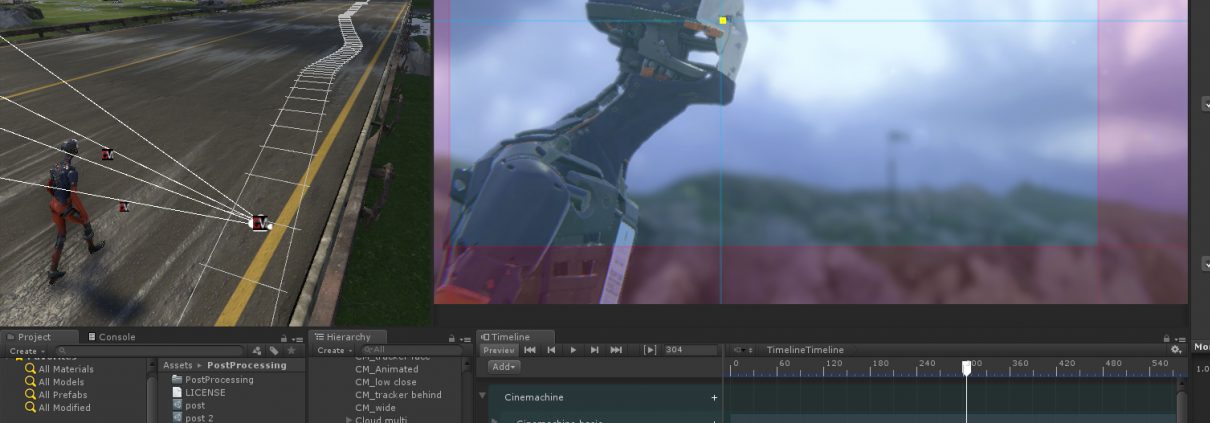The height and width of the screenshot is (423, 1210).
Task: Open the Hierarchy Create dropdown
Action: (x=334, y=351)
